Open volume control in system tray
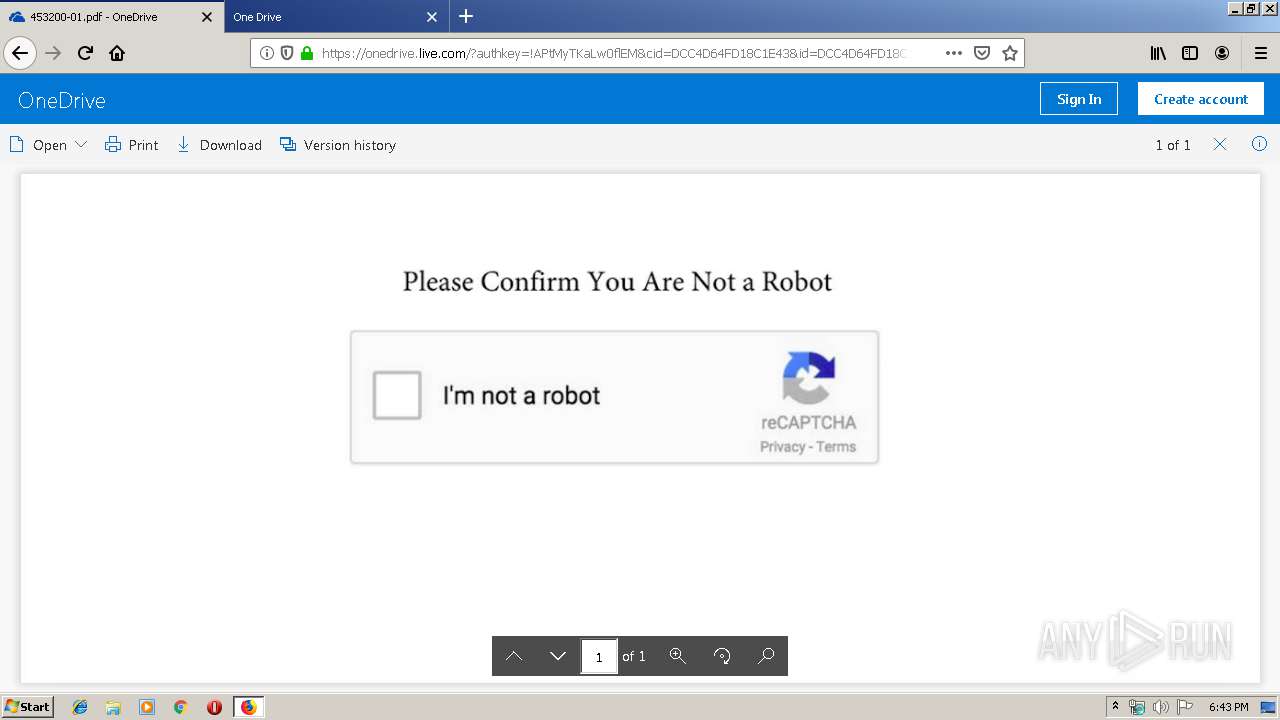The image size is (1280, 720). [x=1161, y=707]
